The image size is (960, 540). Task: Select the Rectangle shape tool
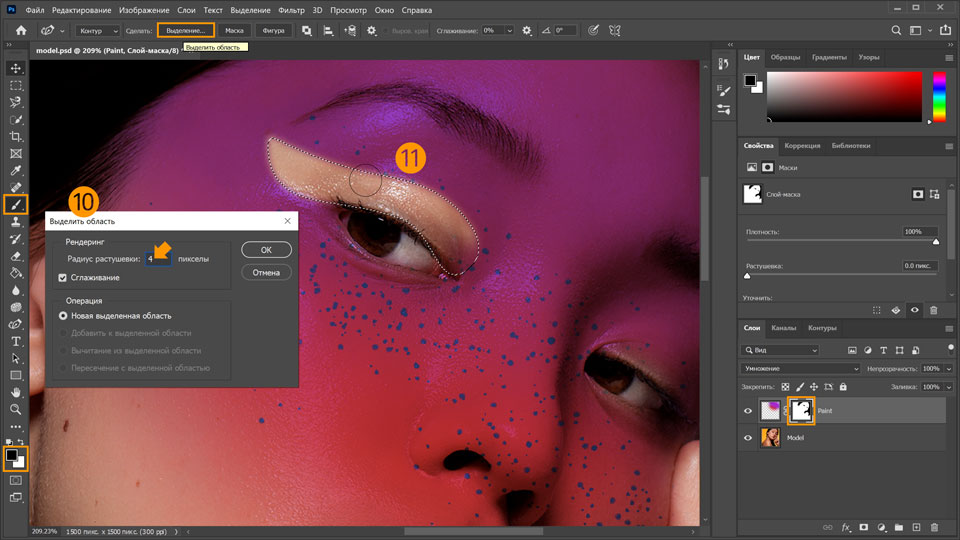pos(16,375)
